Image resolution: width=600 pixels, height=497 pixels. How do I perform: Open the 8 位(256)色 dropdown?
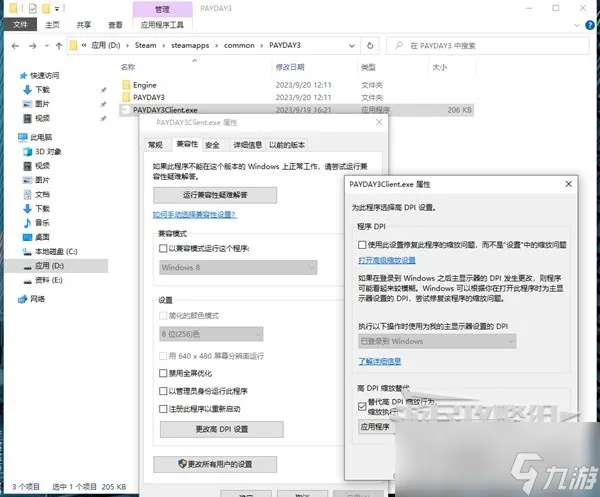tap(211, 334)
